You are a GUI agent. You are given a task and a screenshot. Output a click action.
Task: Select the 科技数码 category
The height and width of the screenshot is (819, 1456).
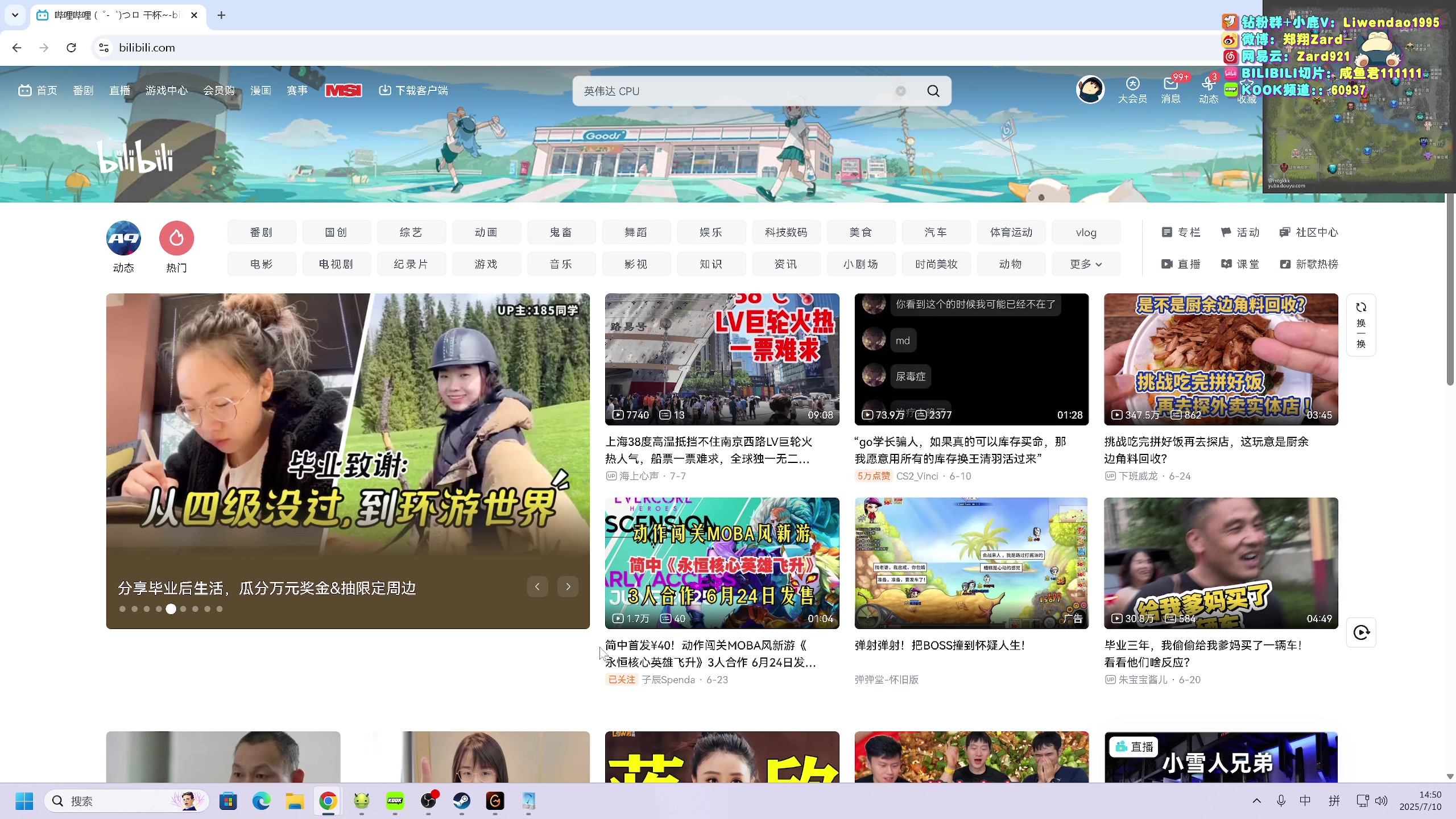786,232
